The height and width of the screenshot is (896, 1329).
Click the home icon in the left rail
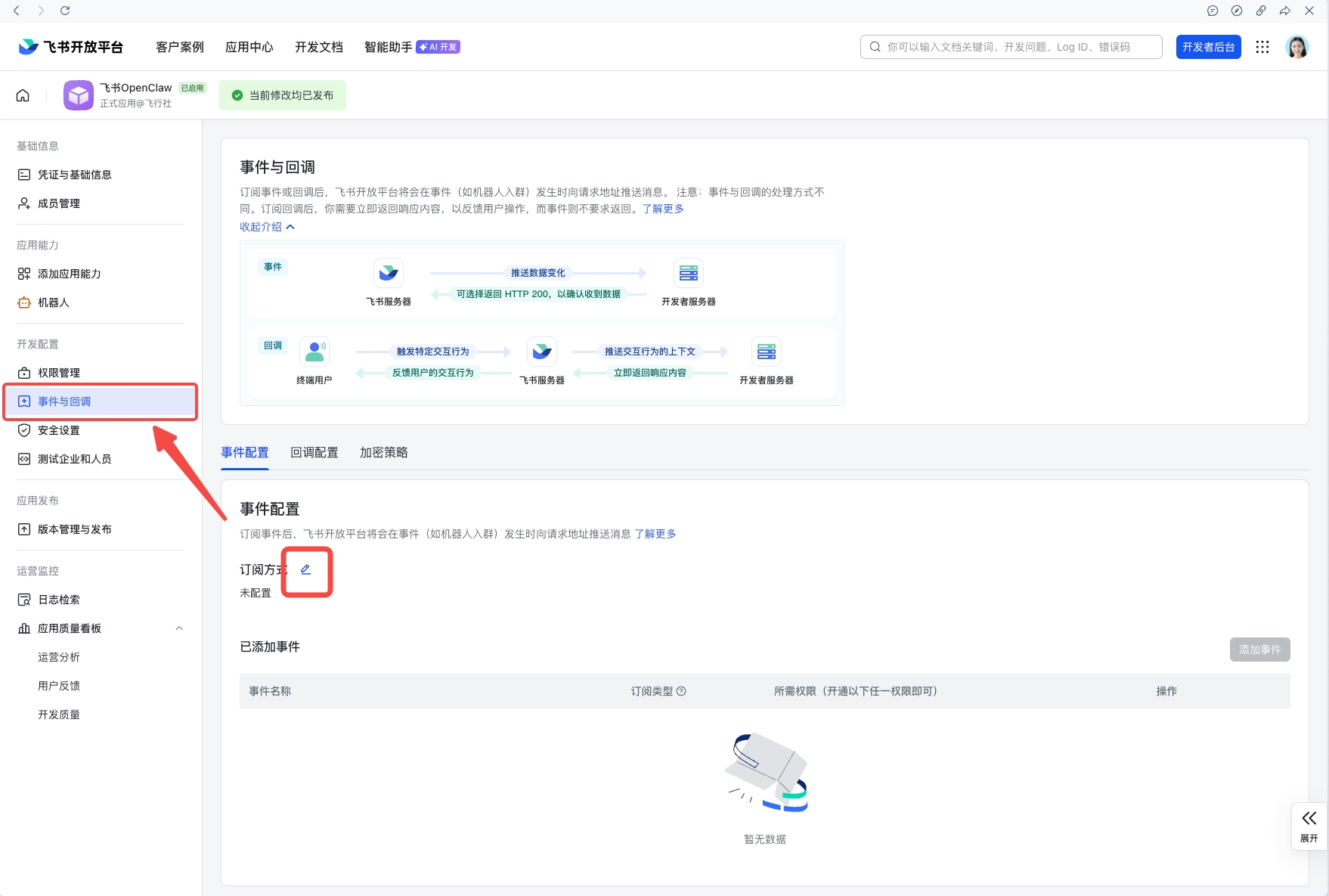(x=23, y=95)
